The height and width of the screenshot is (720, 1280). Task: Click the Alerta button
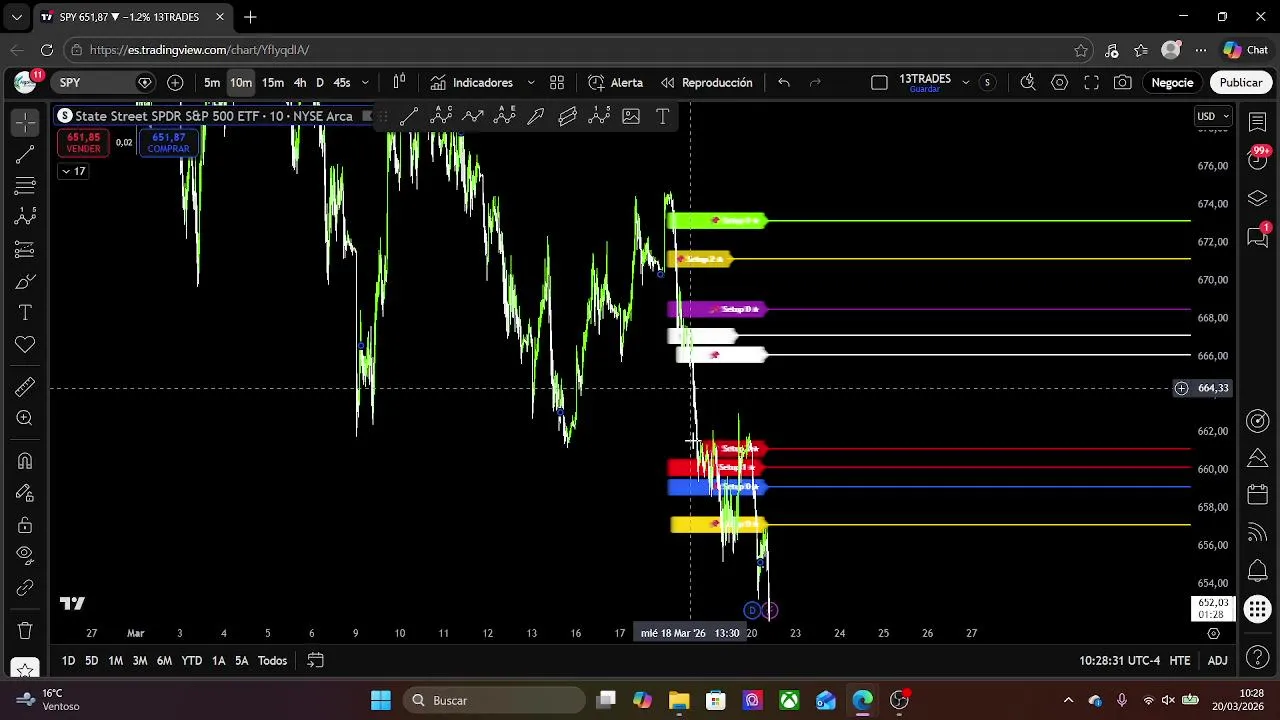pos(615,83)
